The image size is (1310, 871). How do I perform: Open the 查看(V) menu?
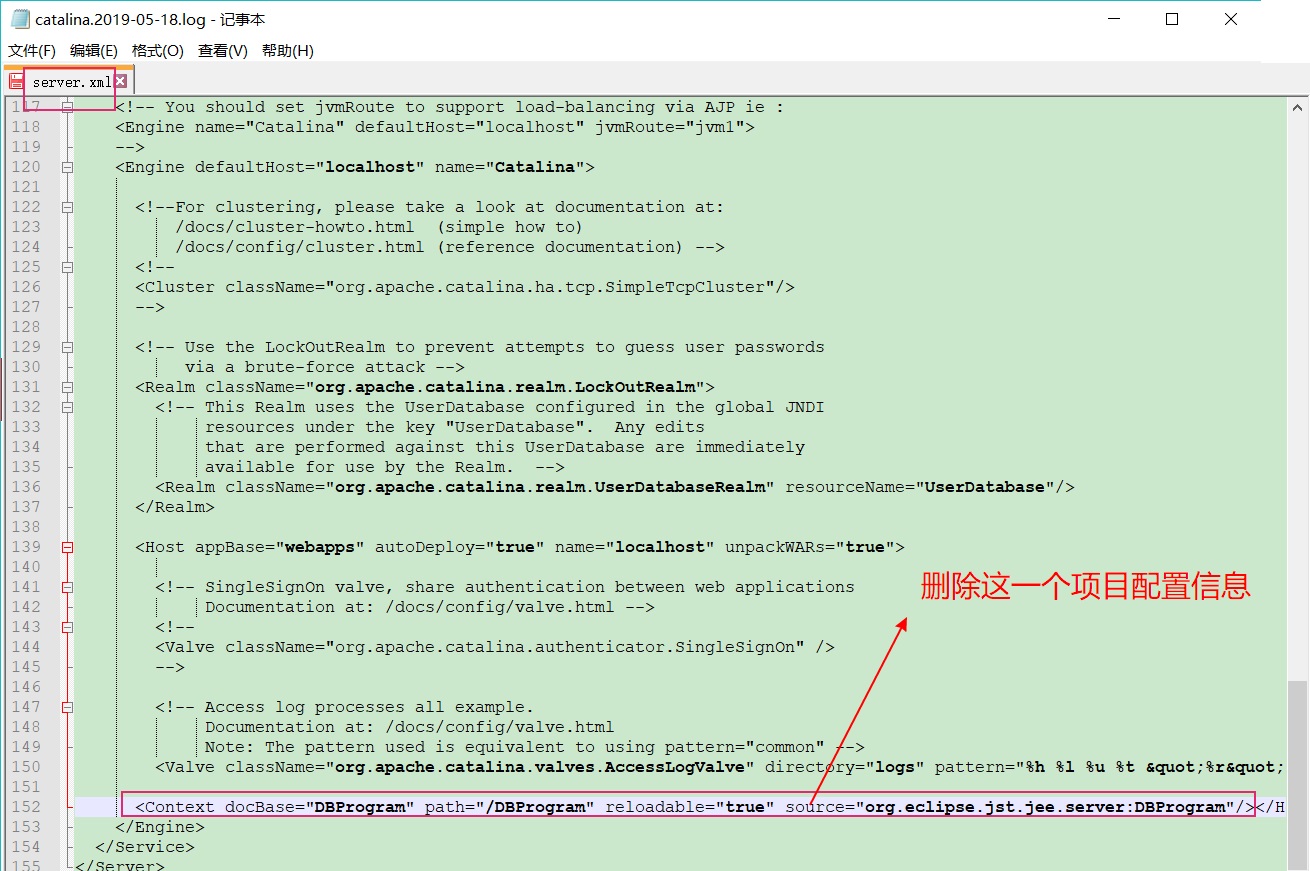coord(222,51)
